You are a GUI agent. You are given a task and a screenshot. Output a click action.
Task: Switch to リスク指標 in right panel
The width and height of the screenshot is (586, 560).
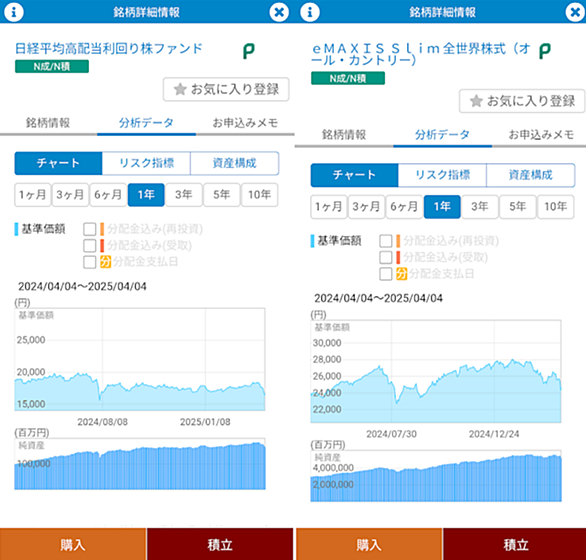pyautogui.click(x=442, y=175)
